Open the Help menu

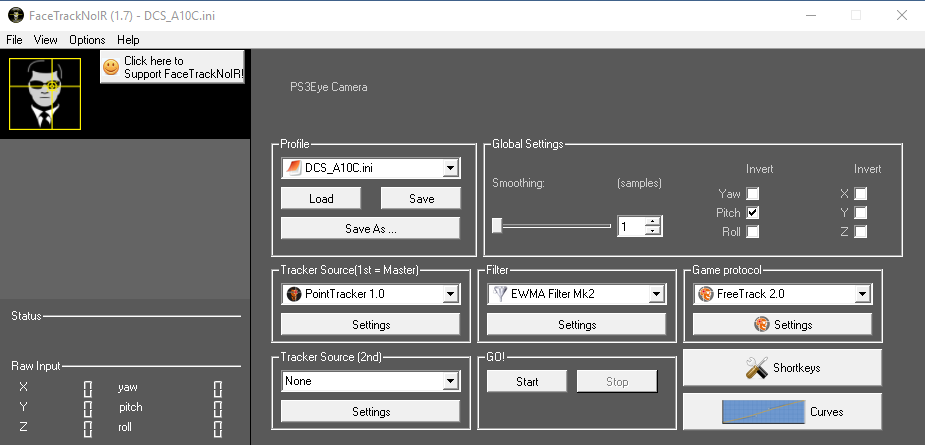pyautogui.click(x=128, y=40)
